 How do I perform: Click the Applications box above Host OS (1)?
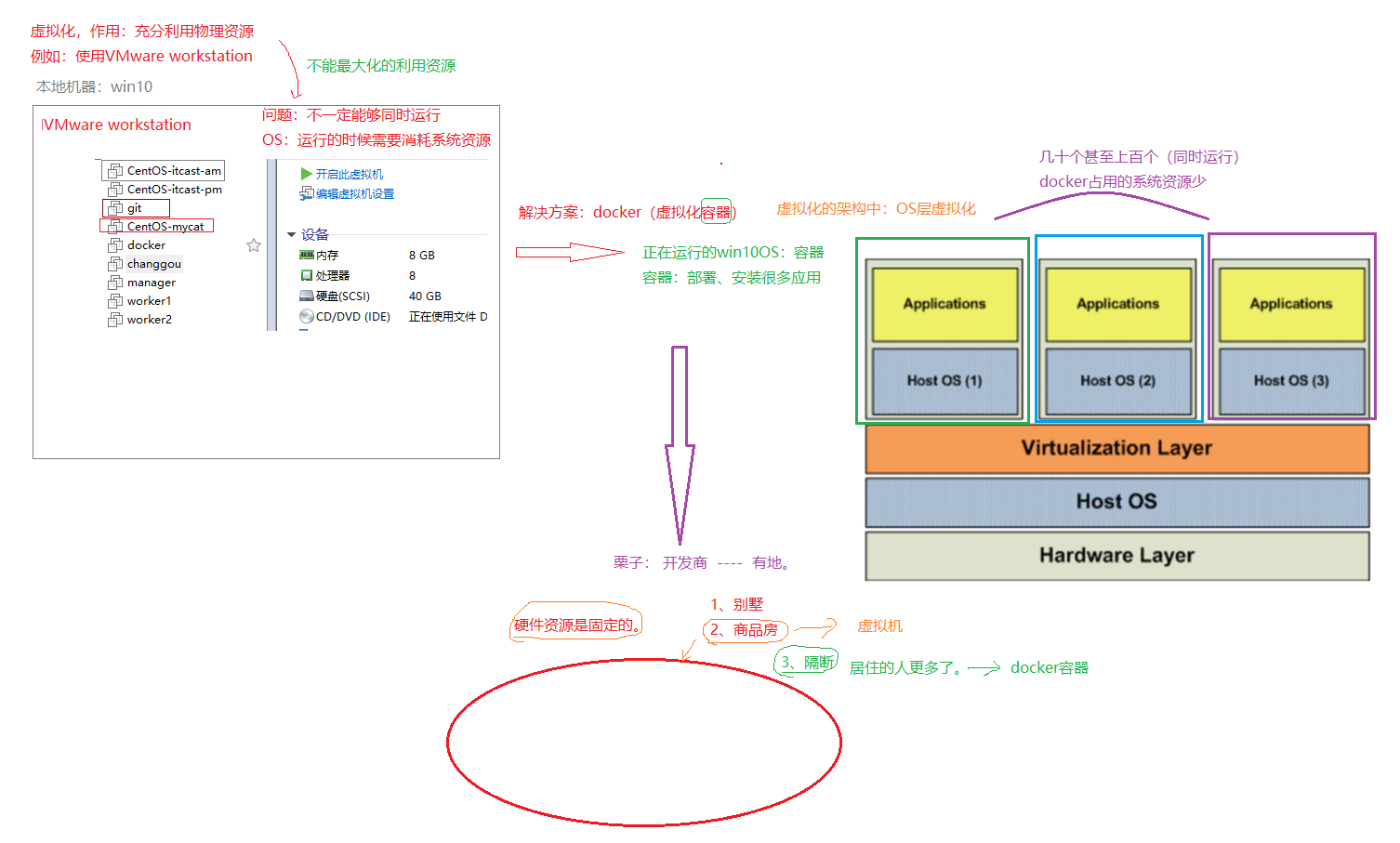[x=944, y=304]
